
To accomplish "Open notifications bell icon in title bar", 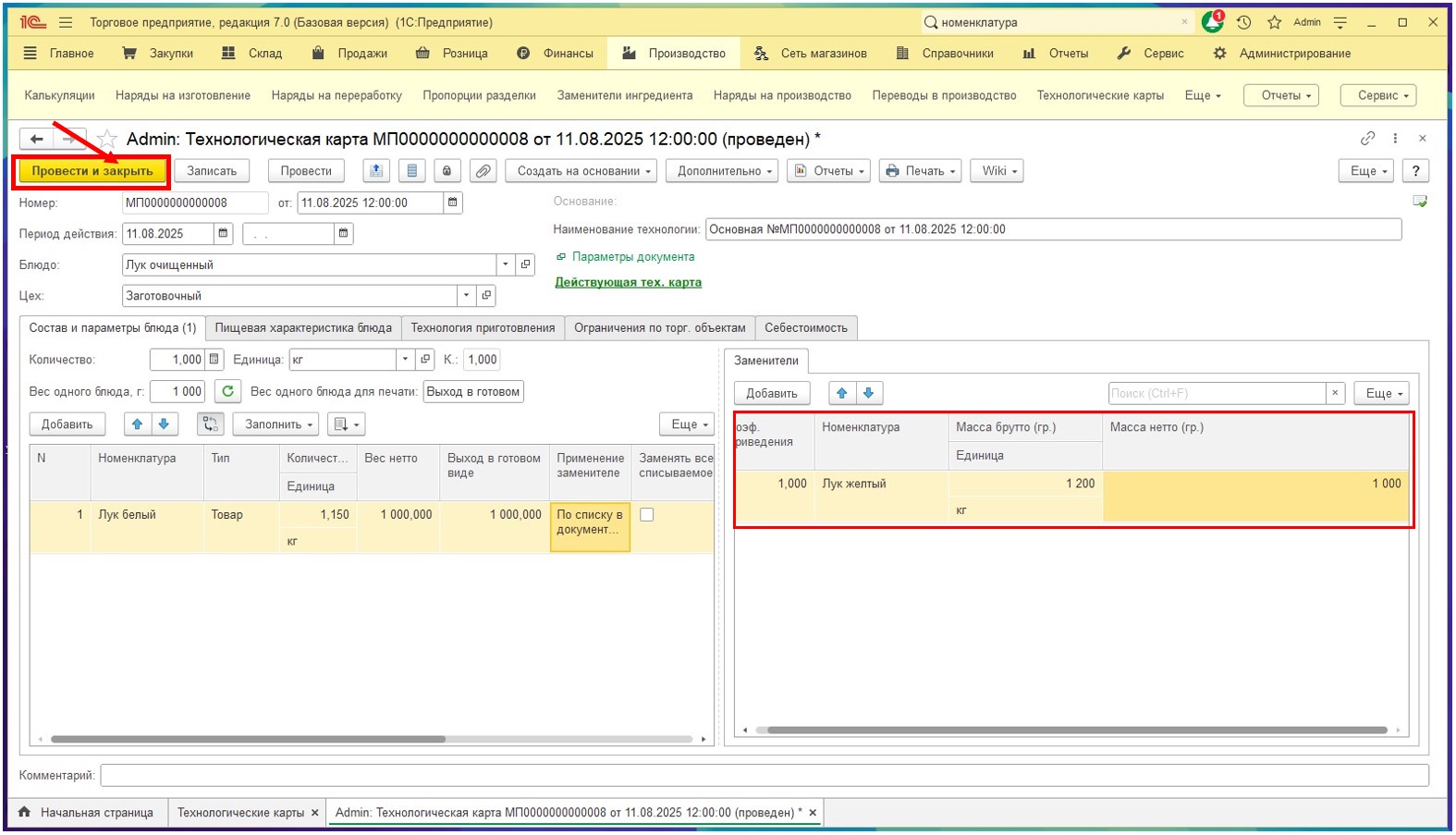I will [1212, 22].
